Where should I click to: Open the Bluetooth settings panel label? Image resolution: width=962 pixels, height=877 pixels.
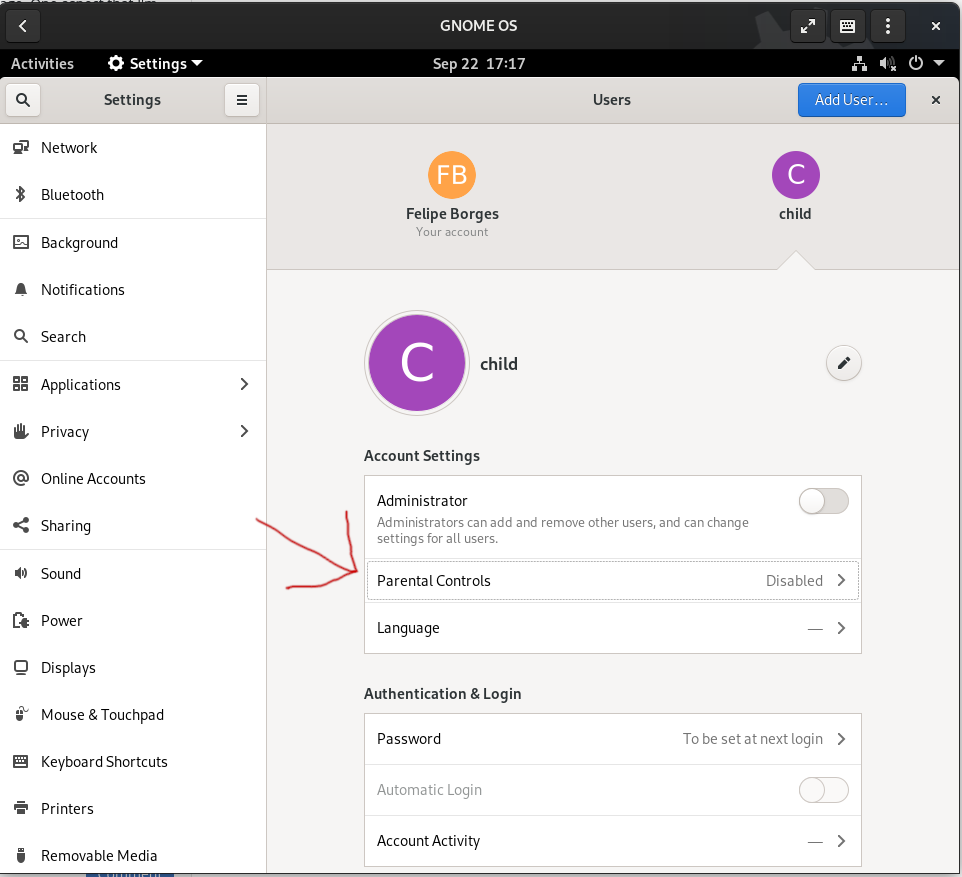click(x=72, y=195)
